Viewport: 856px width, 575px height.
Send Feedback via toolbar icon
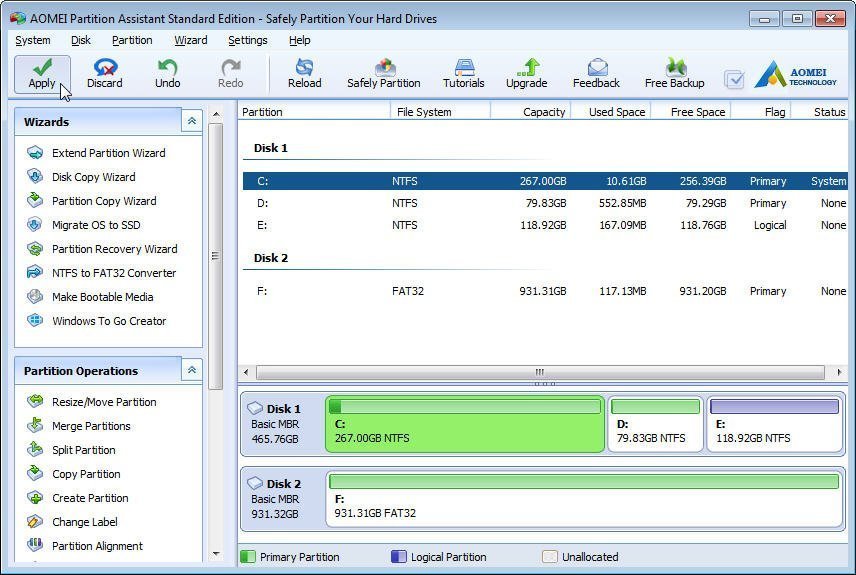(596, 74)
